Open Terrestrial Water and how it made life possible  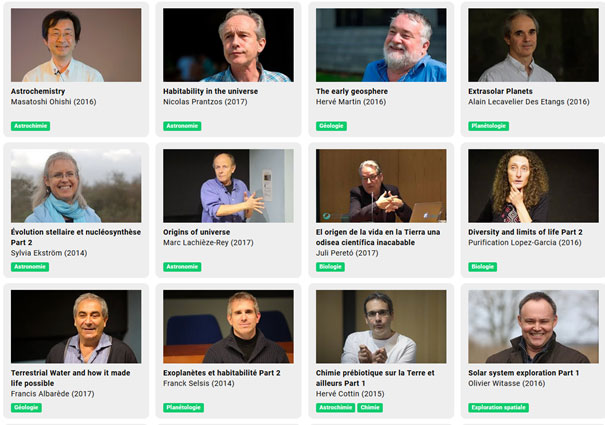70,378
